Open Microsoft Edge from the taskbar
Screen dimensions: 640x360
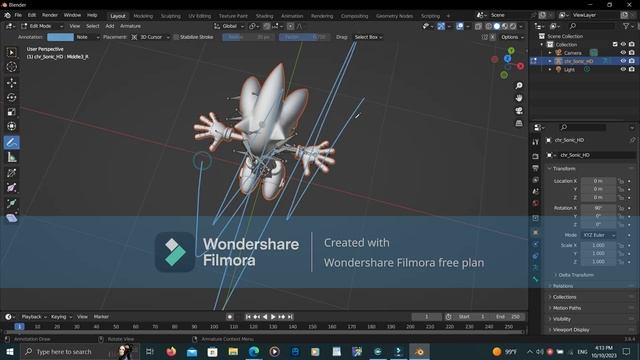point(254,351)
